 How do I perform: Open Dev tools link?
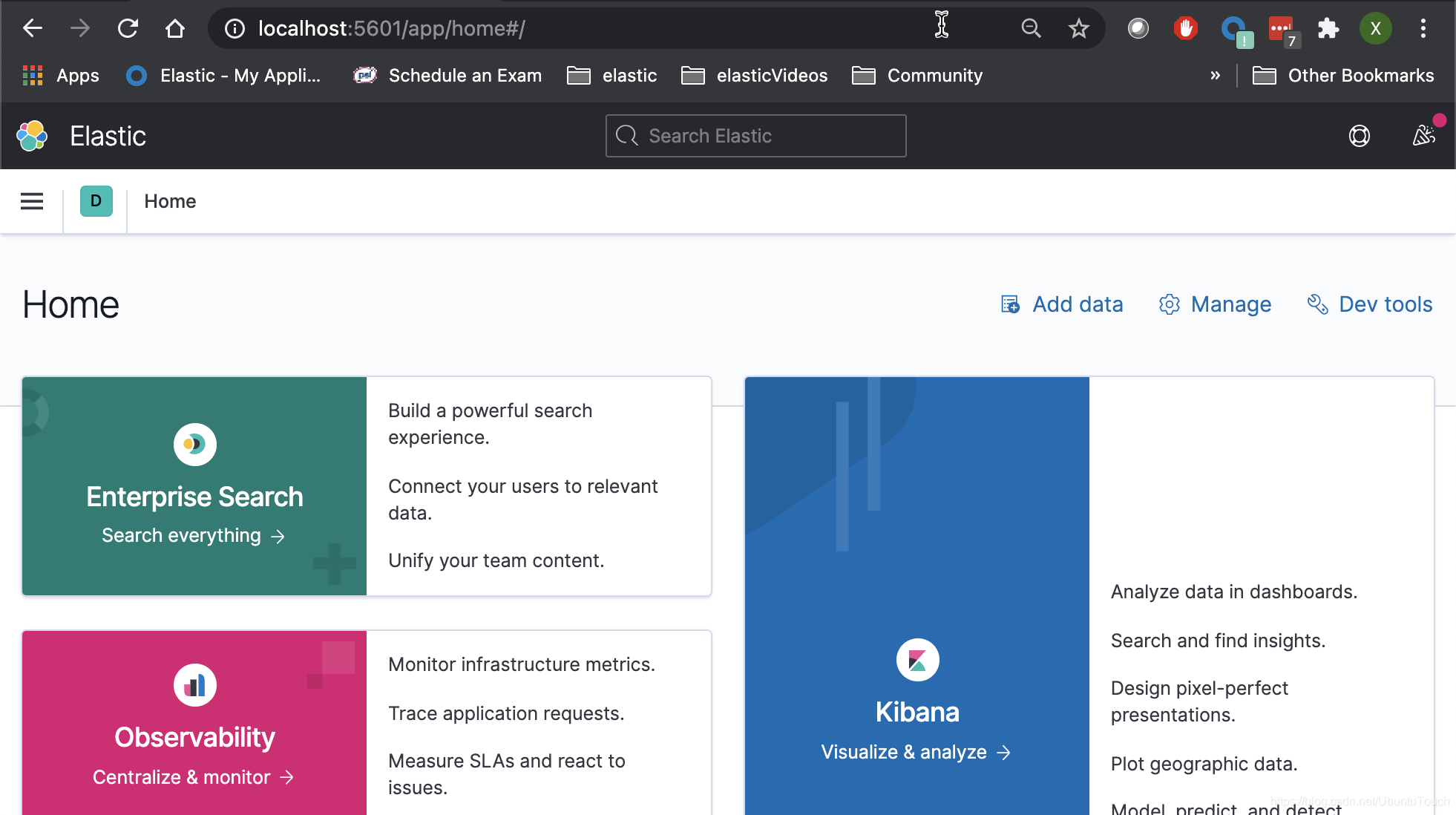[x=1369, y=304]
